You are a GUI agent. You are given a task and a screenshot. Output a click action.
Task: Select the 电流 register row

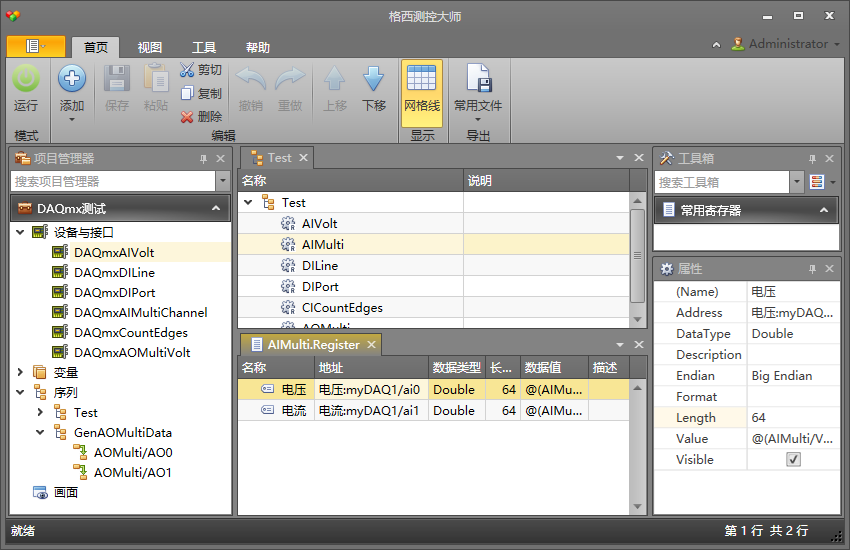click(433, 411)
